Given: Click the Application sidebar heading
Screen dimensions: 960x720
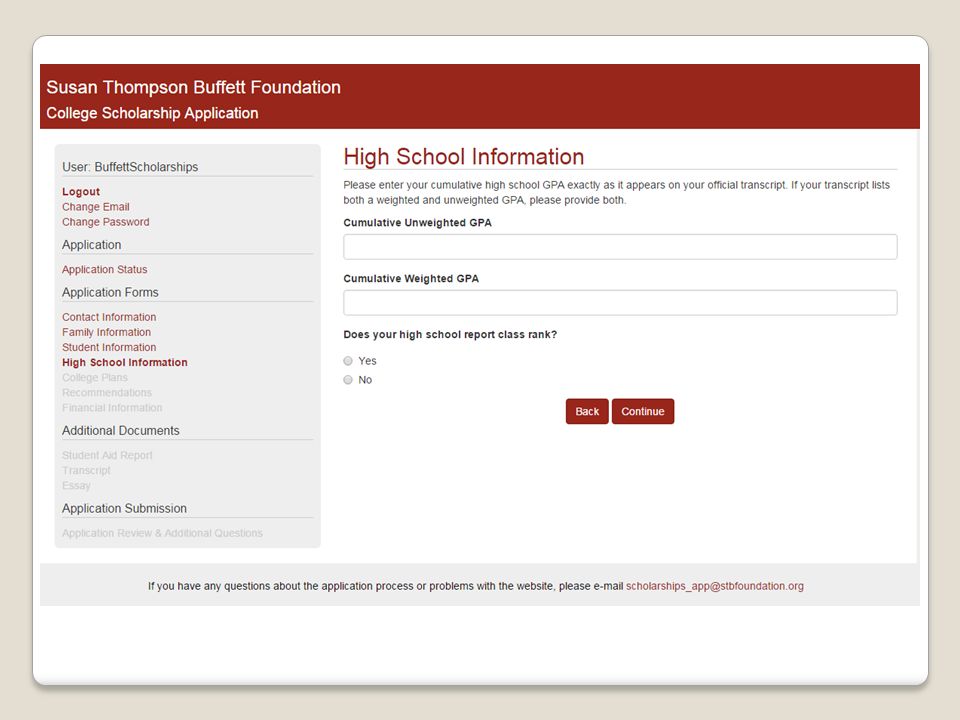Looking at the screenshot, I should click(x=92, y=245).
